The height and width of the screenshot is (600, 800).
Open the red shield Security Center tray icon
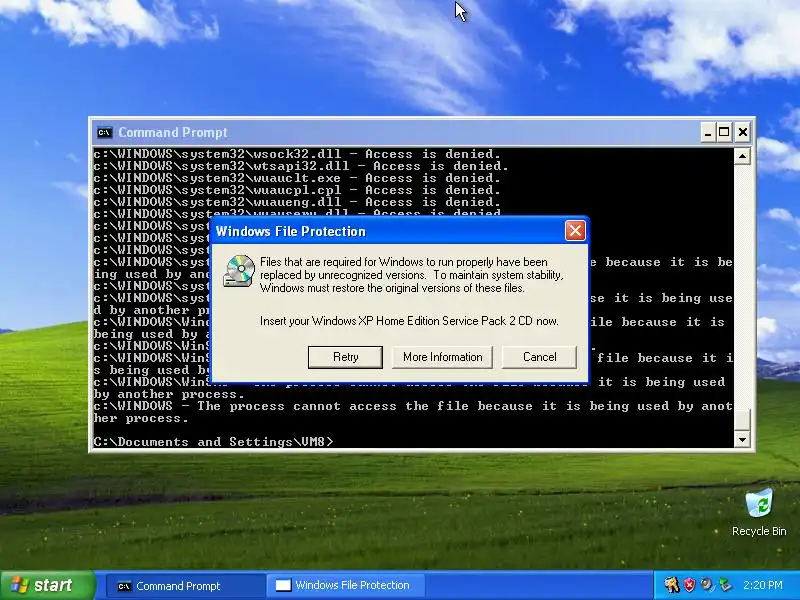coord(689,585)
